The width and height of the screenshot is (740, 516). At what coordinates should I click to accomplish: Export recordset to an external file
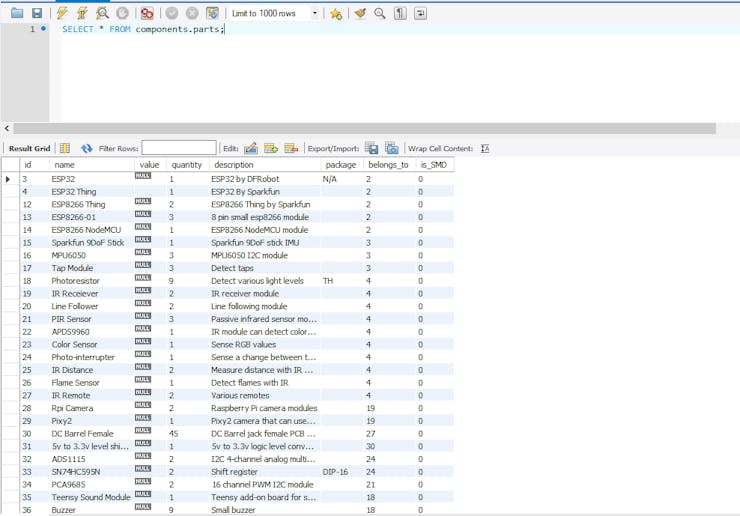371,148
